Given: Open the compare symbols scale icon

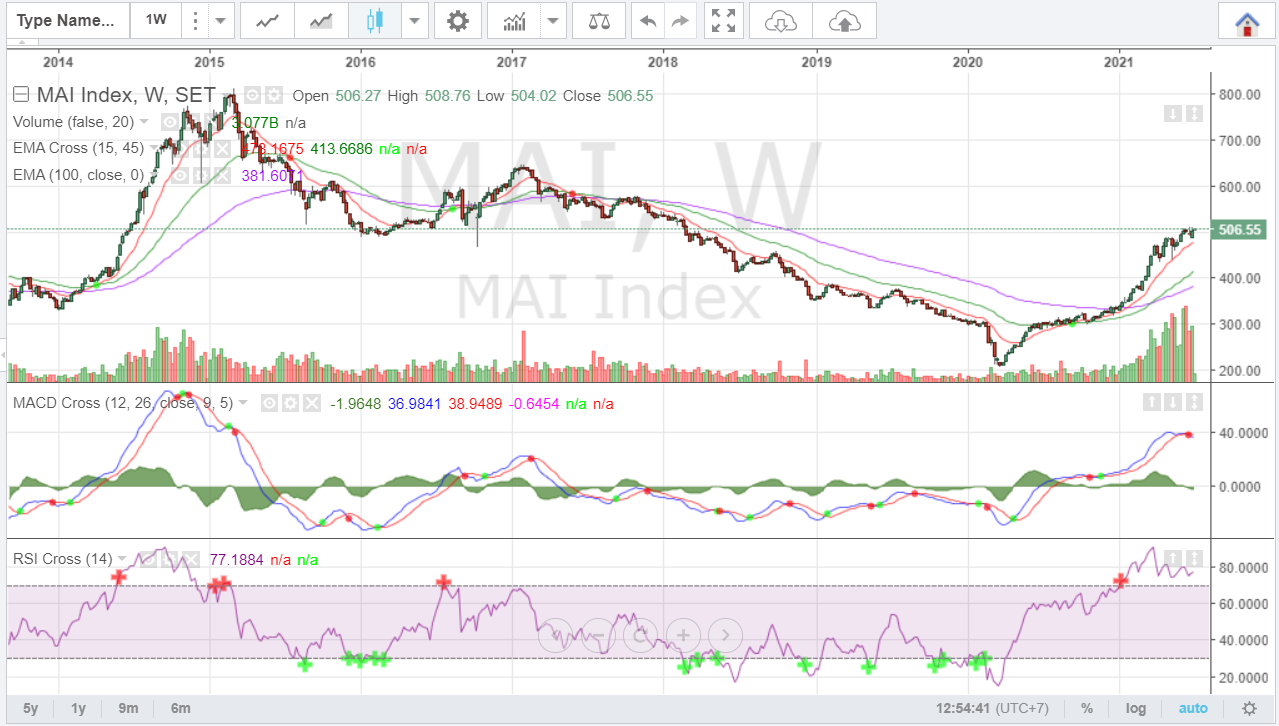Looking at the screenshot, I should (x=599, y=20).
